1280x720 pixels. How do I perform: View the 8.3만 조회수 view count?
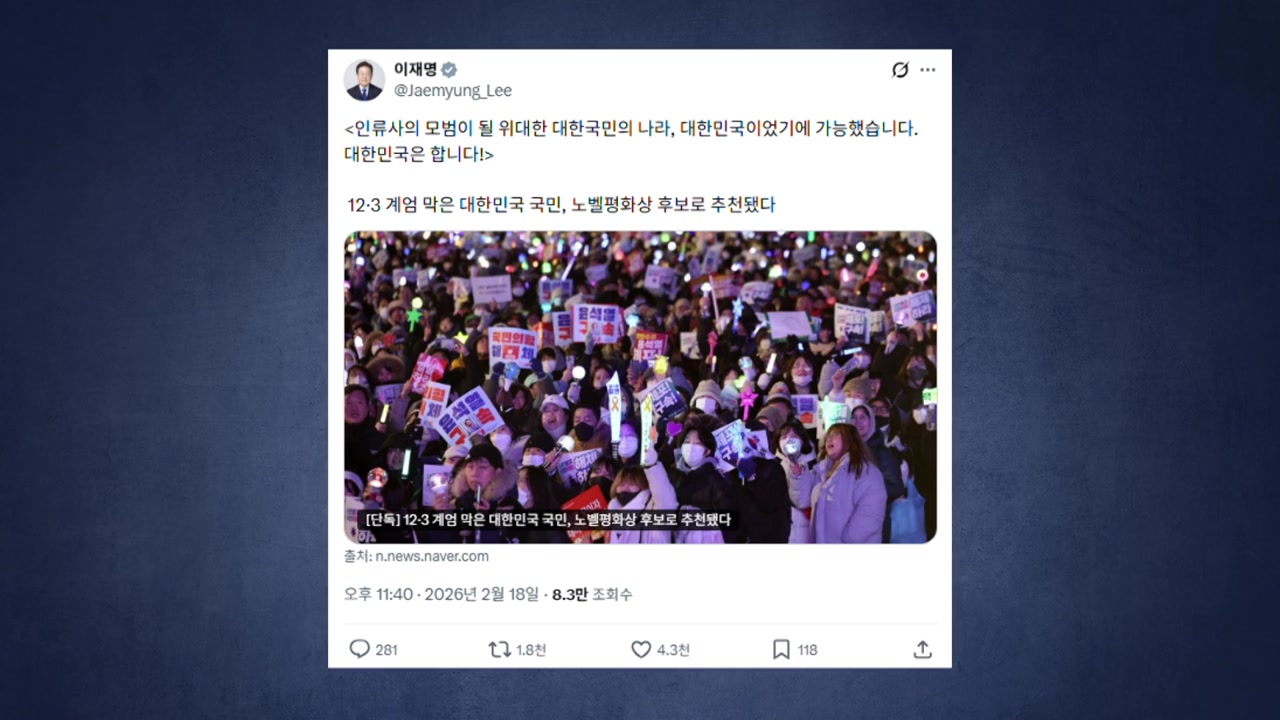(592, 594)
